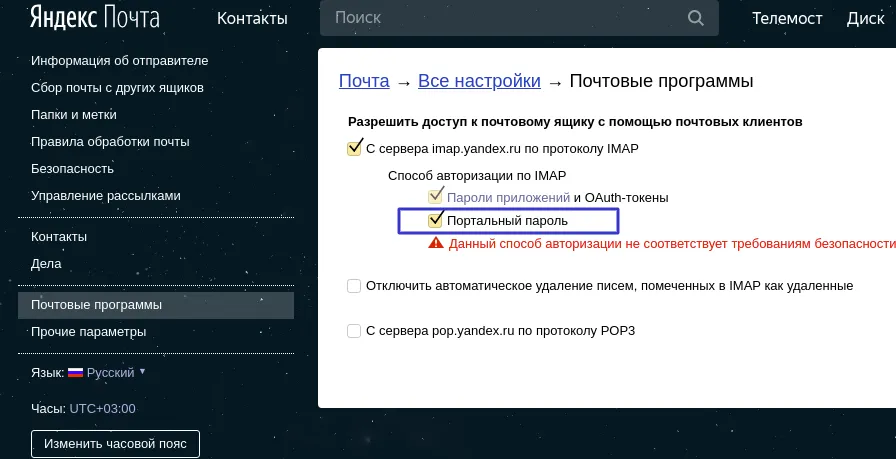Enable POP3 server access checkbox
Viewport: 896px width, 459px height.
pos(354,331)
